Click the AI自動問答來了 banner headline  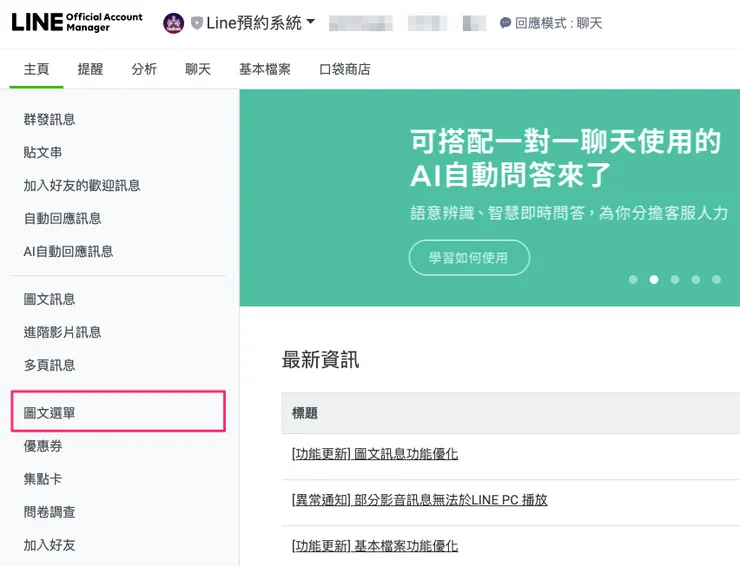point(511,175)
